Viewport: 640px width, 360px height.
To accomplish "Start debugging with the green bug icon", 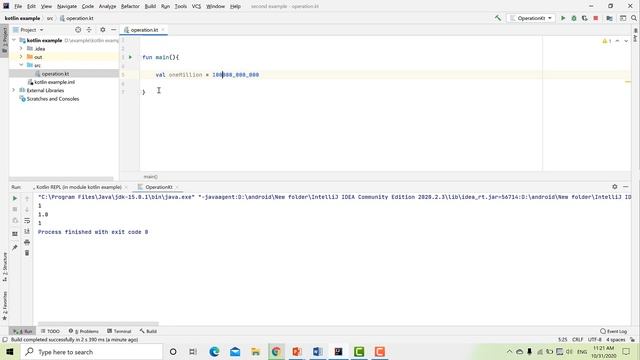I will (x=574, y=18).
